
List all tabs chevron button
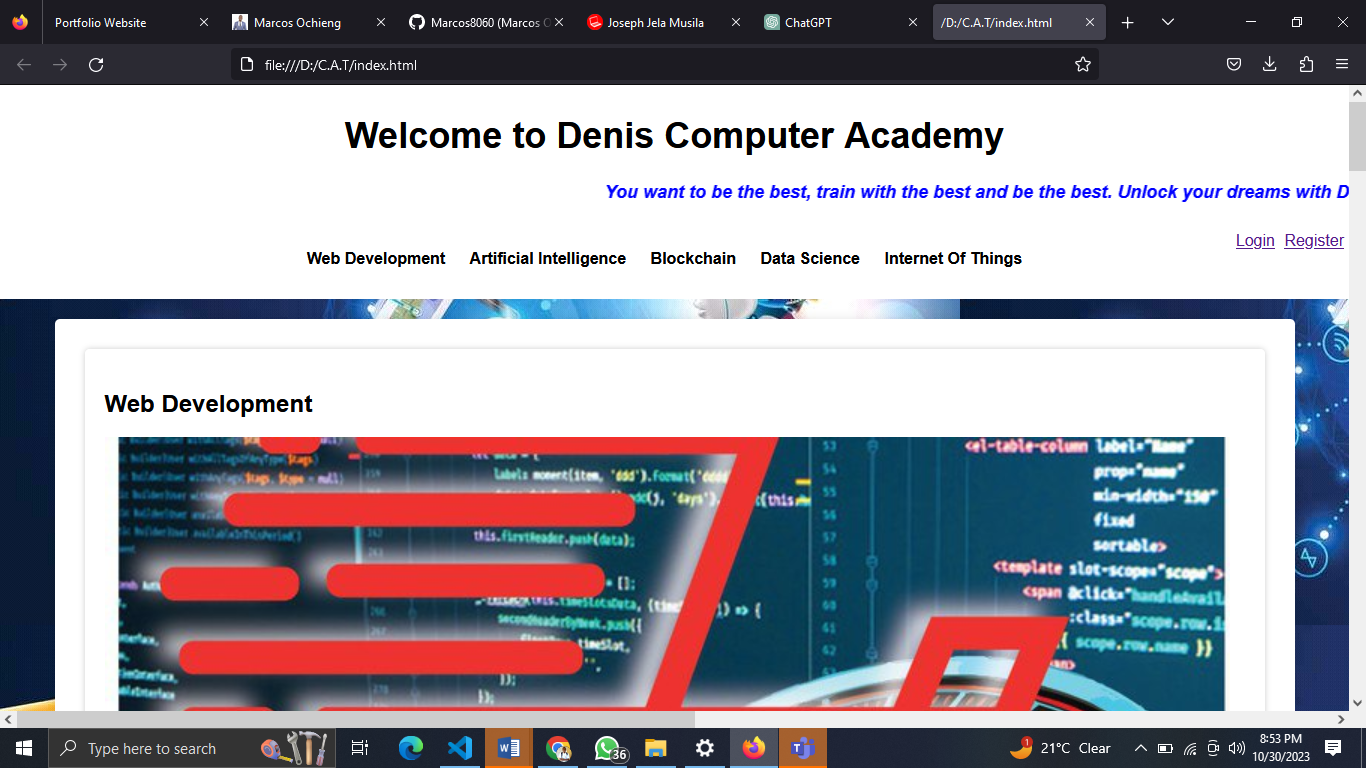[1167, 22]
